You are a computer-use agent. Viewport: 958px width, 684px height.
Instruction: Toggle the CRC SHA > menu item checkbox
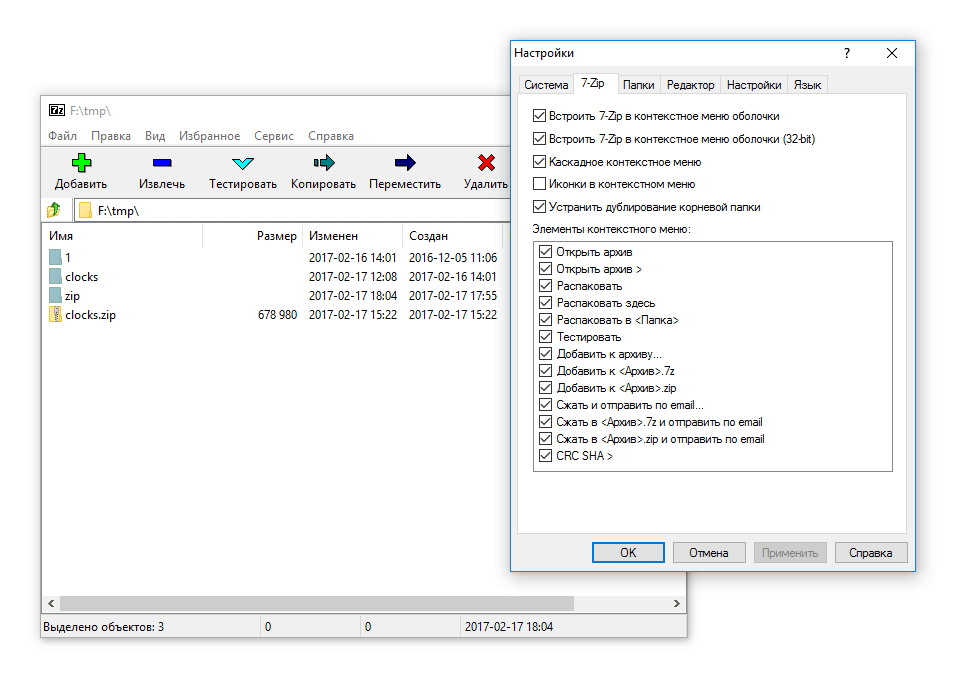pos(546,456)
